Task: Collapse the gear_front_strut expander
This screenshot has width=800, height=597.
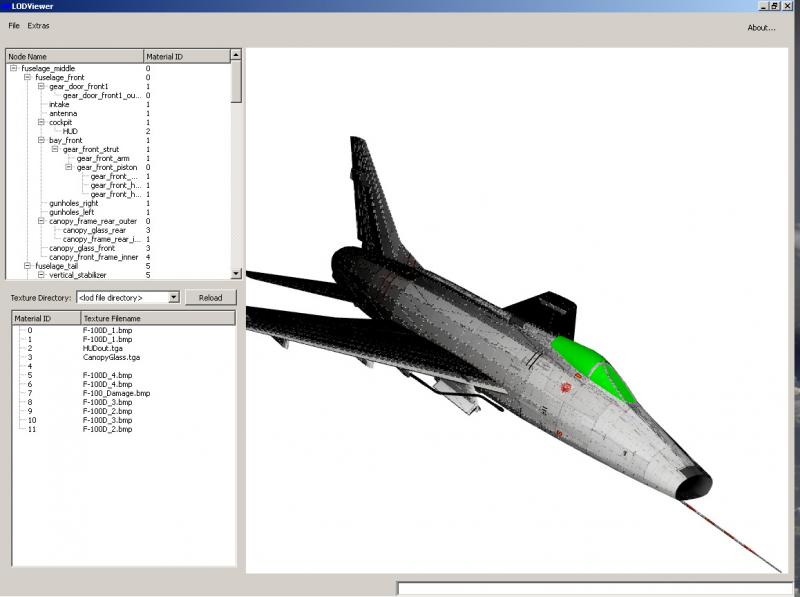Action: click(55, 149)
